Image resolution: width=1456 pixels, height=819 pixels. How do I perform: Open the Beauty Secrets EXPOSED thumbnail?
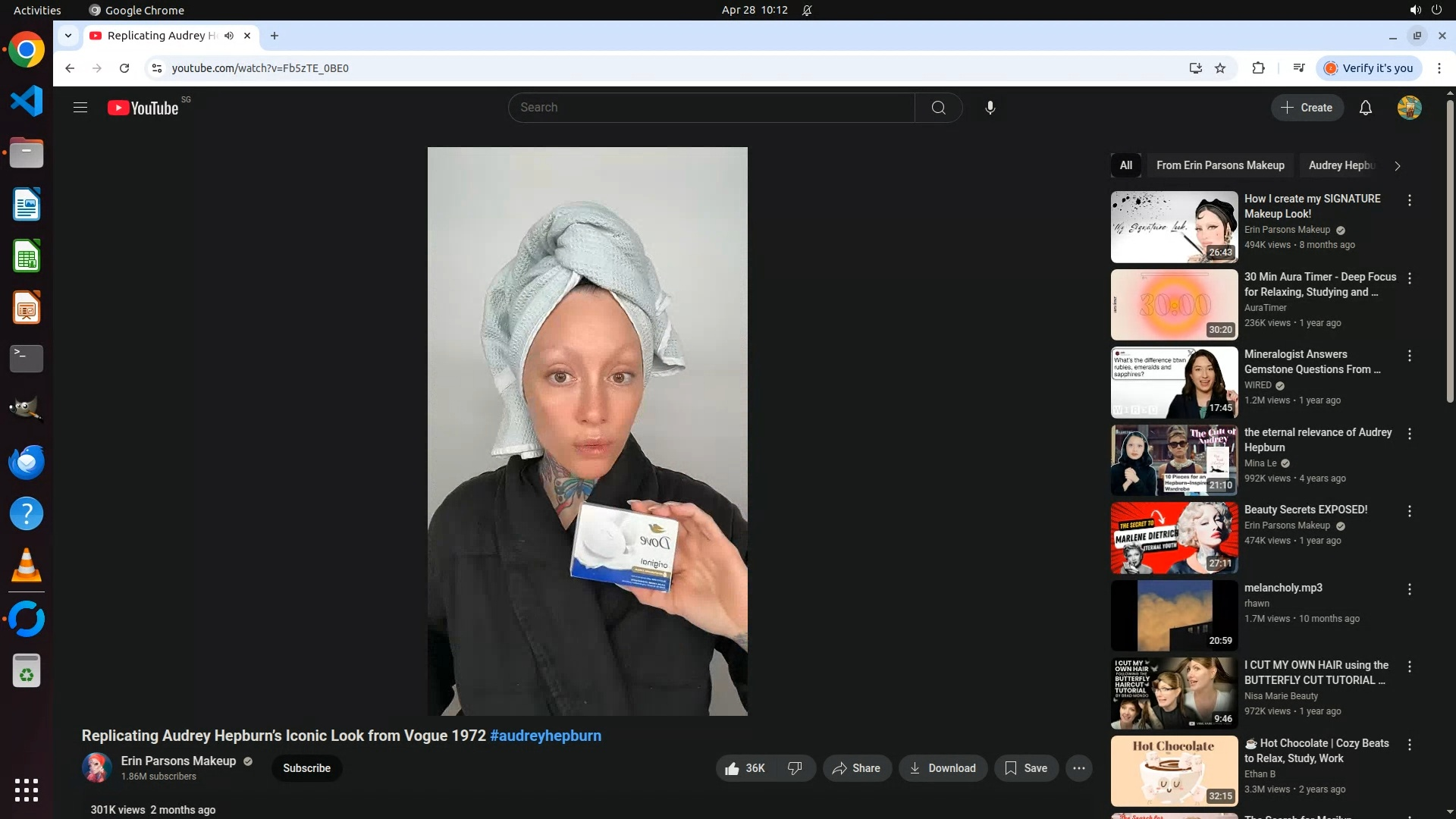[x=1173, y=538]
